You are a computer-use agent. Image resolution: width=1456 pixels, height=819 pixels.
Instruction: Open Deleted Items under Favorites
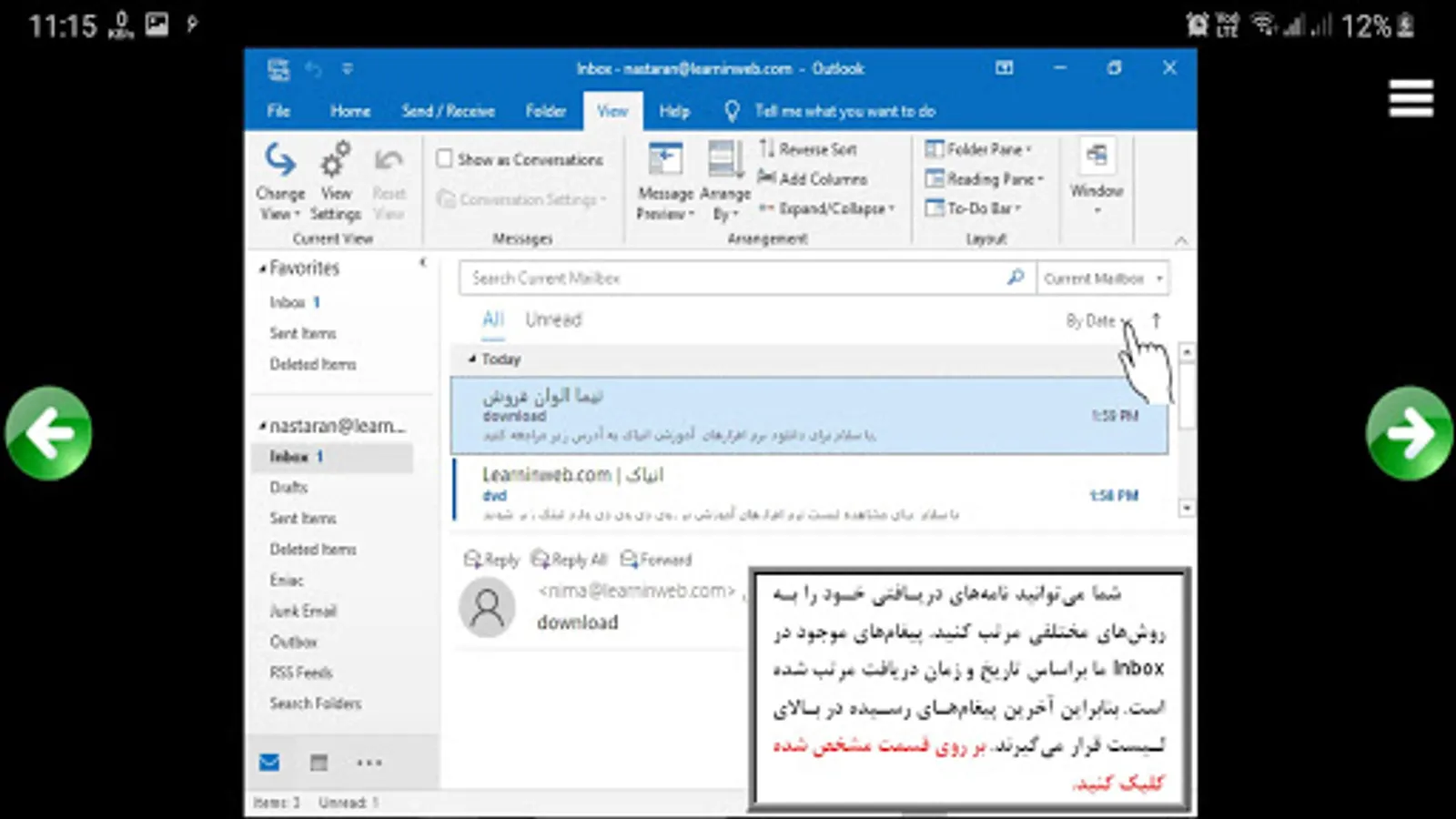click(313, 364)
